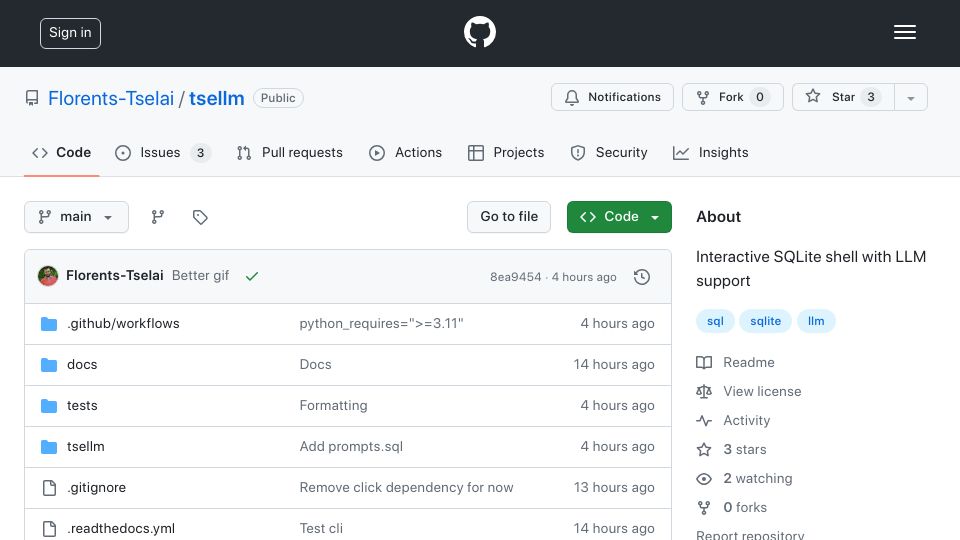This screenshot has height=540, width=960.
Task: Click the Report repository link
Action: click(x=750, y=534)
